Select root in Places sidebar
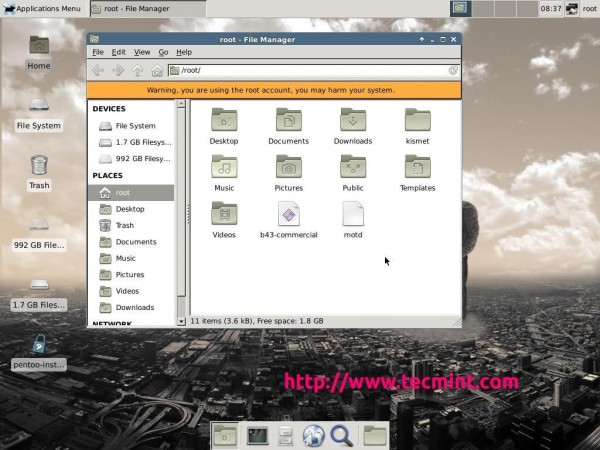This screenshot has height=450, width=600. [131, 192]
